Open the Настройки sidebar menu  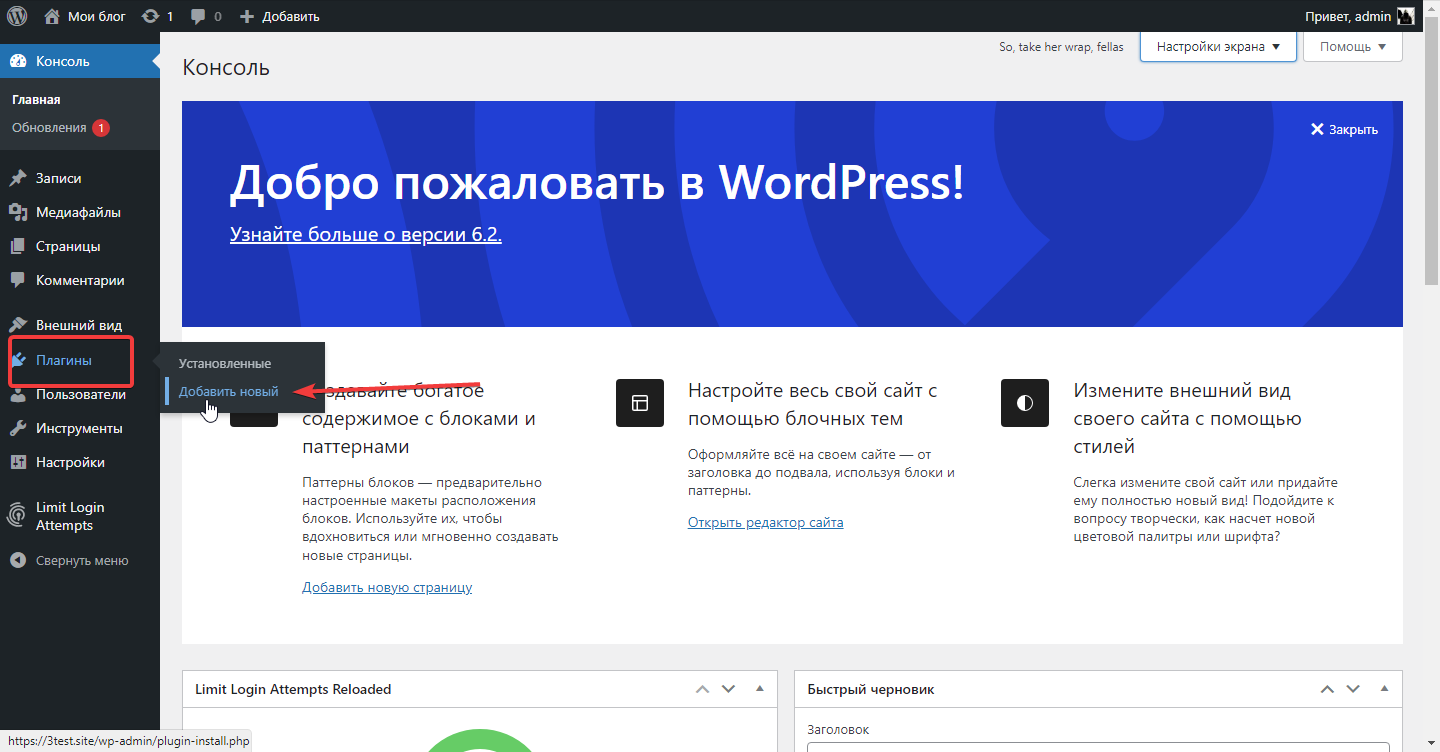tap(70, 462)
